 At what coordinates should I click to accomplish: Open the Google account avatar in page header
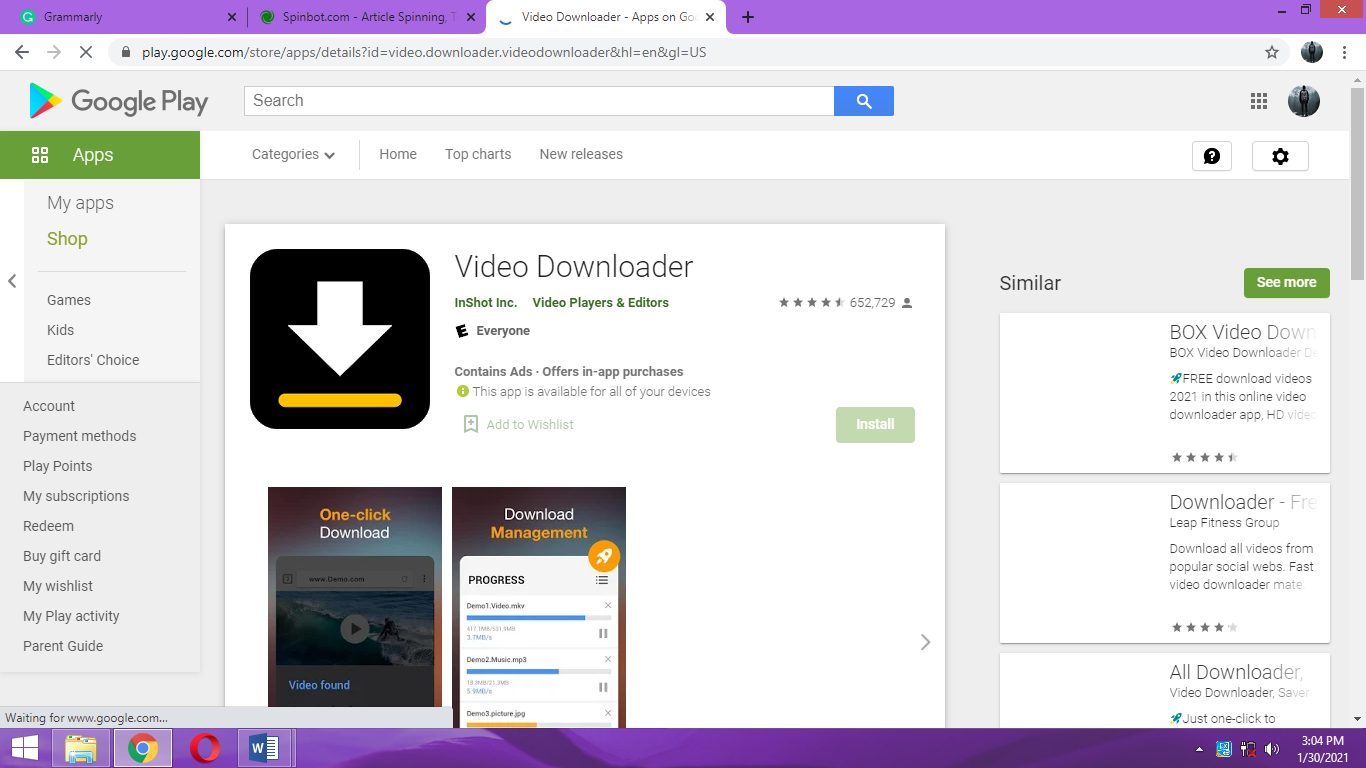click(x=1304, y=101)
